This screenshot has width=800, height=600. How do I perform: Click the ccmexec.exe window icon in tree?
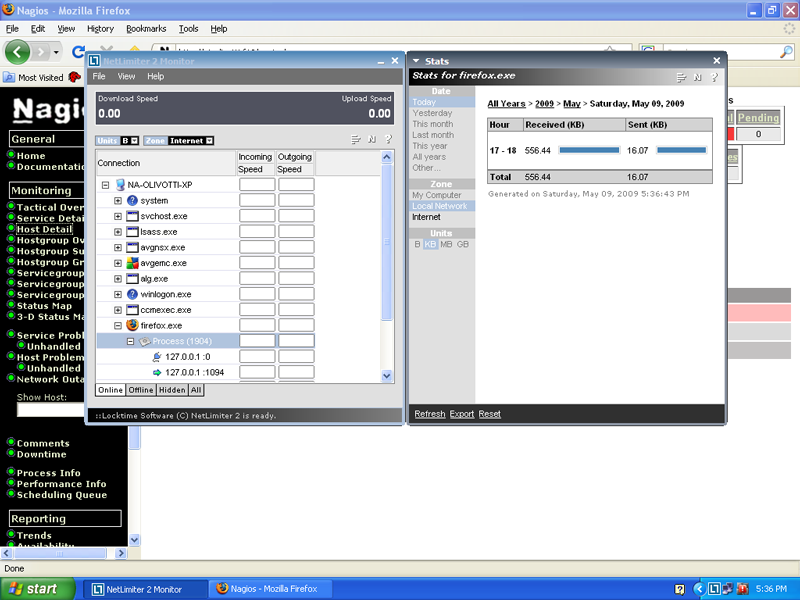pos(133,310)
